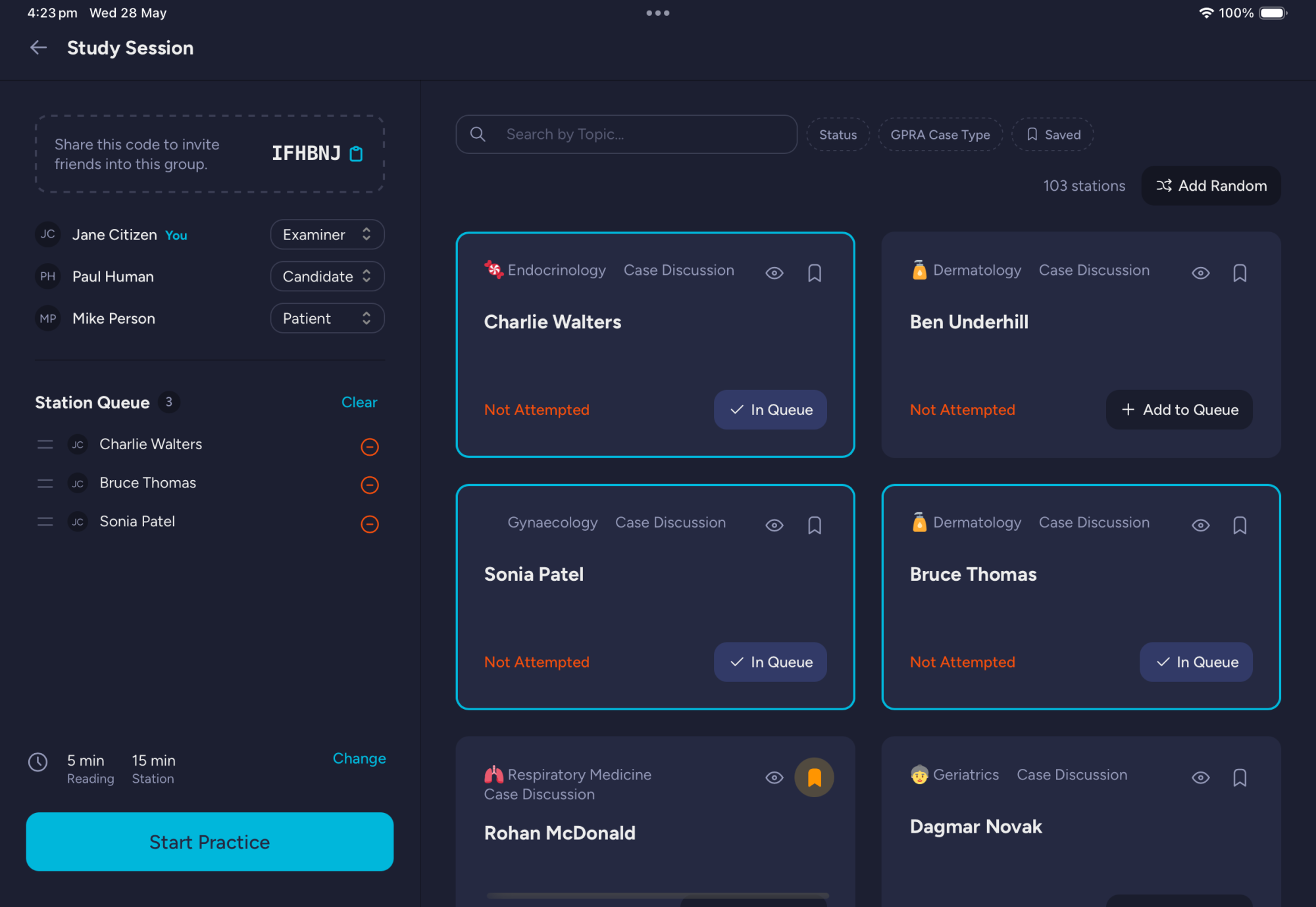This screenshot has height=907, width=1316.
Task: Bookmark the Sonia Patel station
Action: tap(815, 525)
